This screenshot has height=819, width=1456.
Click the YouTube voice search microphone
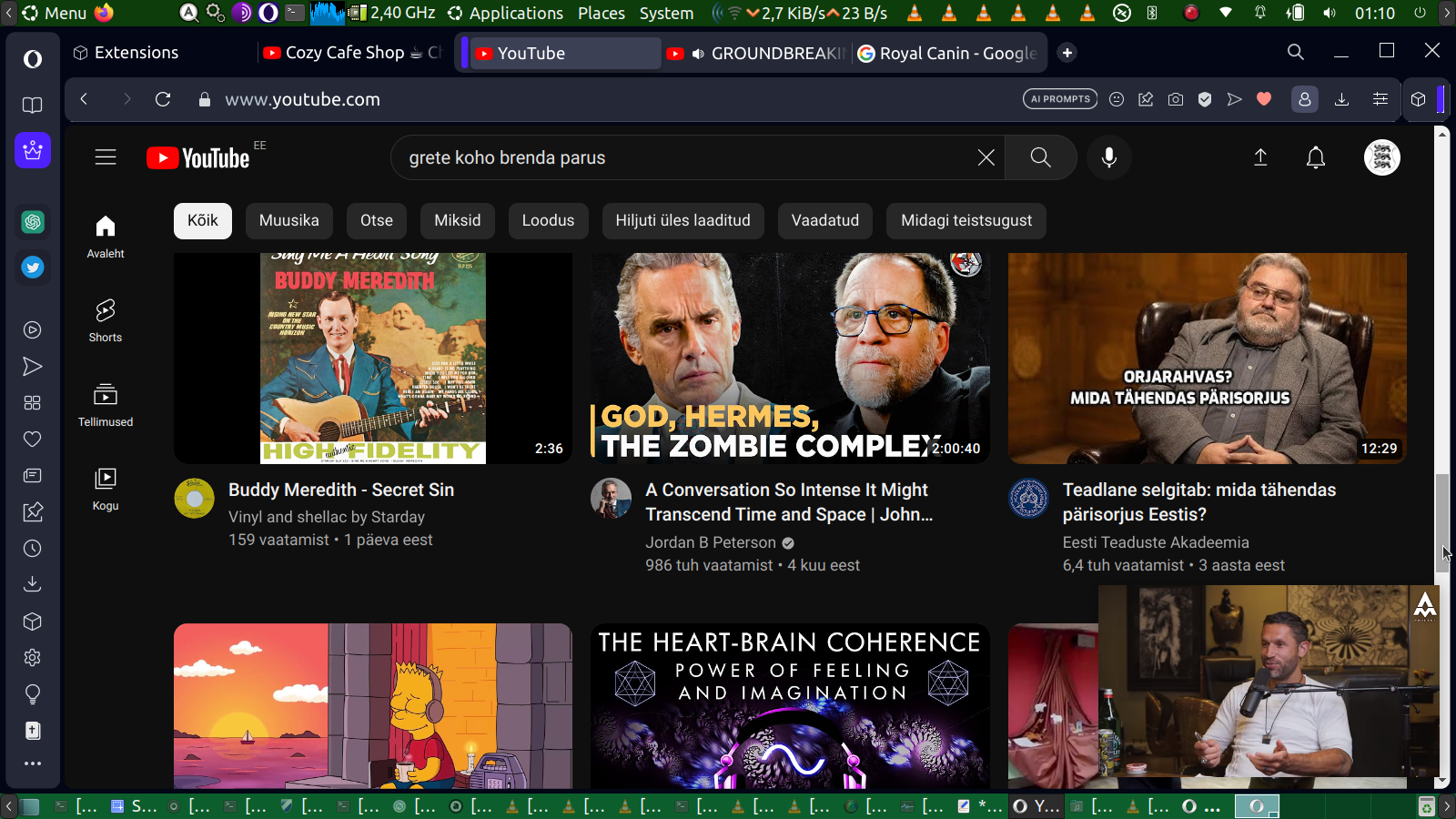pyautogui.click(x=1108, y=157)
